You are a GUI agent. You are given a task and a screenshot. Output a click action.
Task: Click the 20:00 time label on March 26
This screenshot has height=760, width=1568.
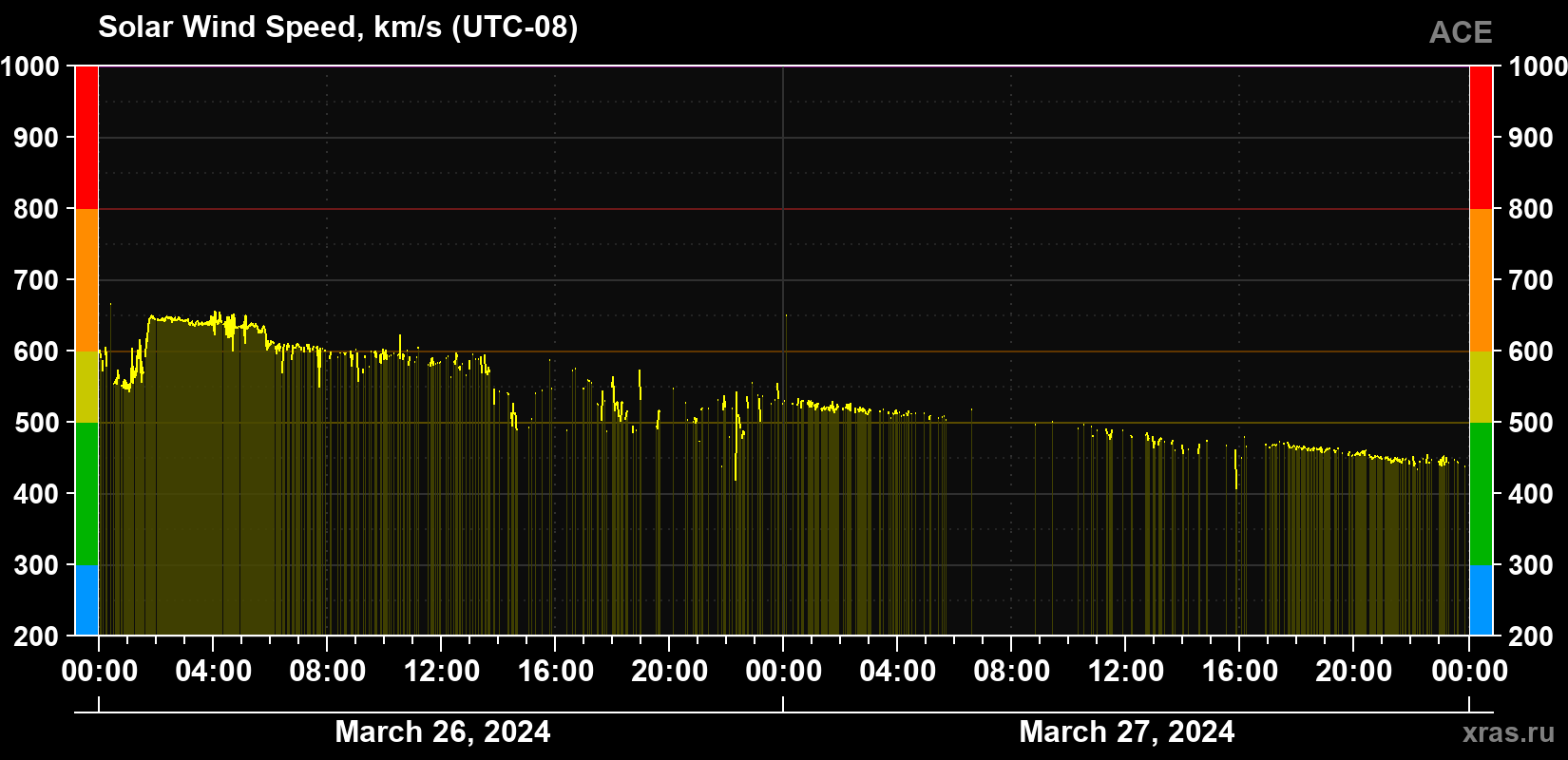(x=670, y=671)
